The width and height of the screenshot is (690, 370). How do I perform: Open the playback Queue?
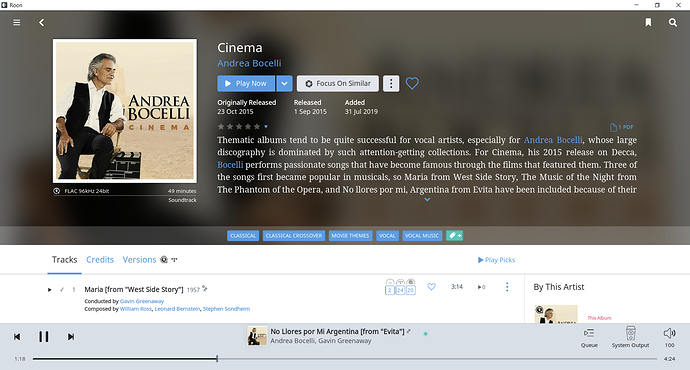click(589, 337)
